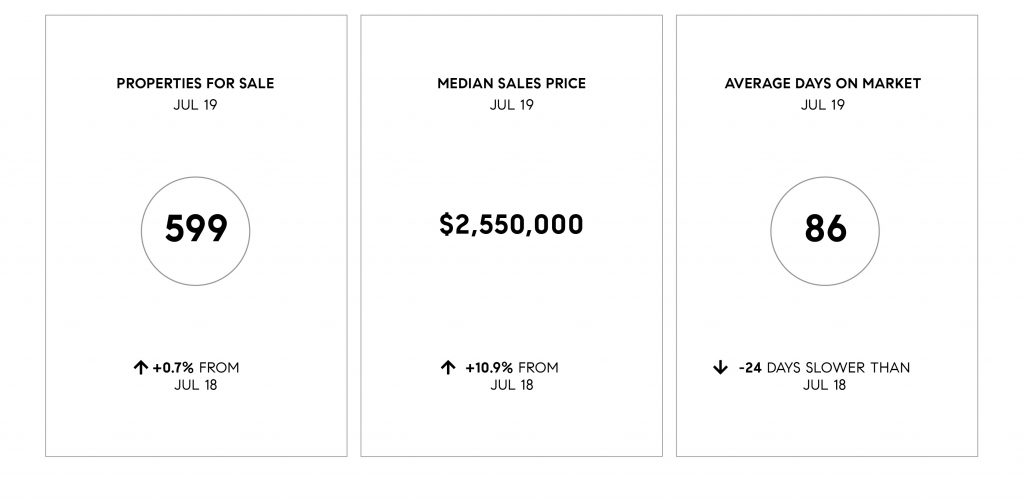The width and height of the screenshot is (1024, 502).
Task: Select the -24 days slower than text
Action: (824, 368)
